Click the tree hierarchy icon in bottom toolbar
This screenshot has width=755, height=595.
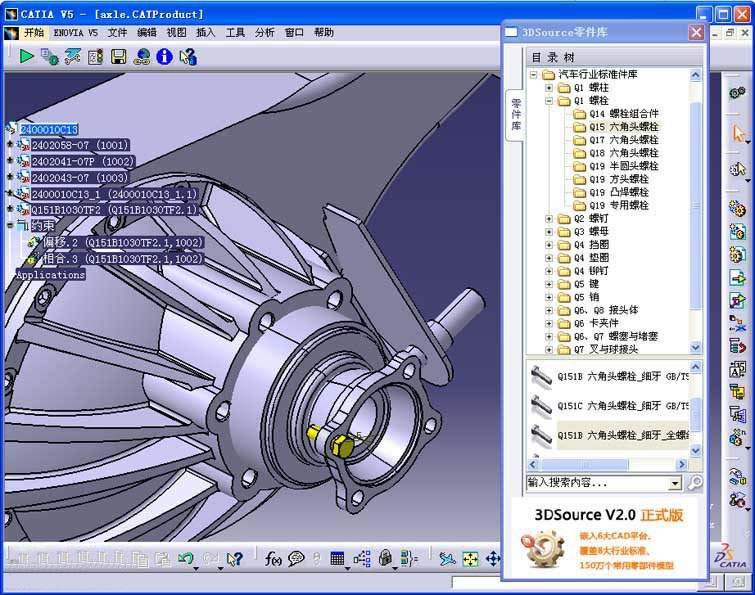(x=362, y=558)
